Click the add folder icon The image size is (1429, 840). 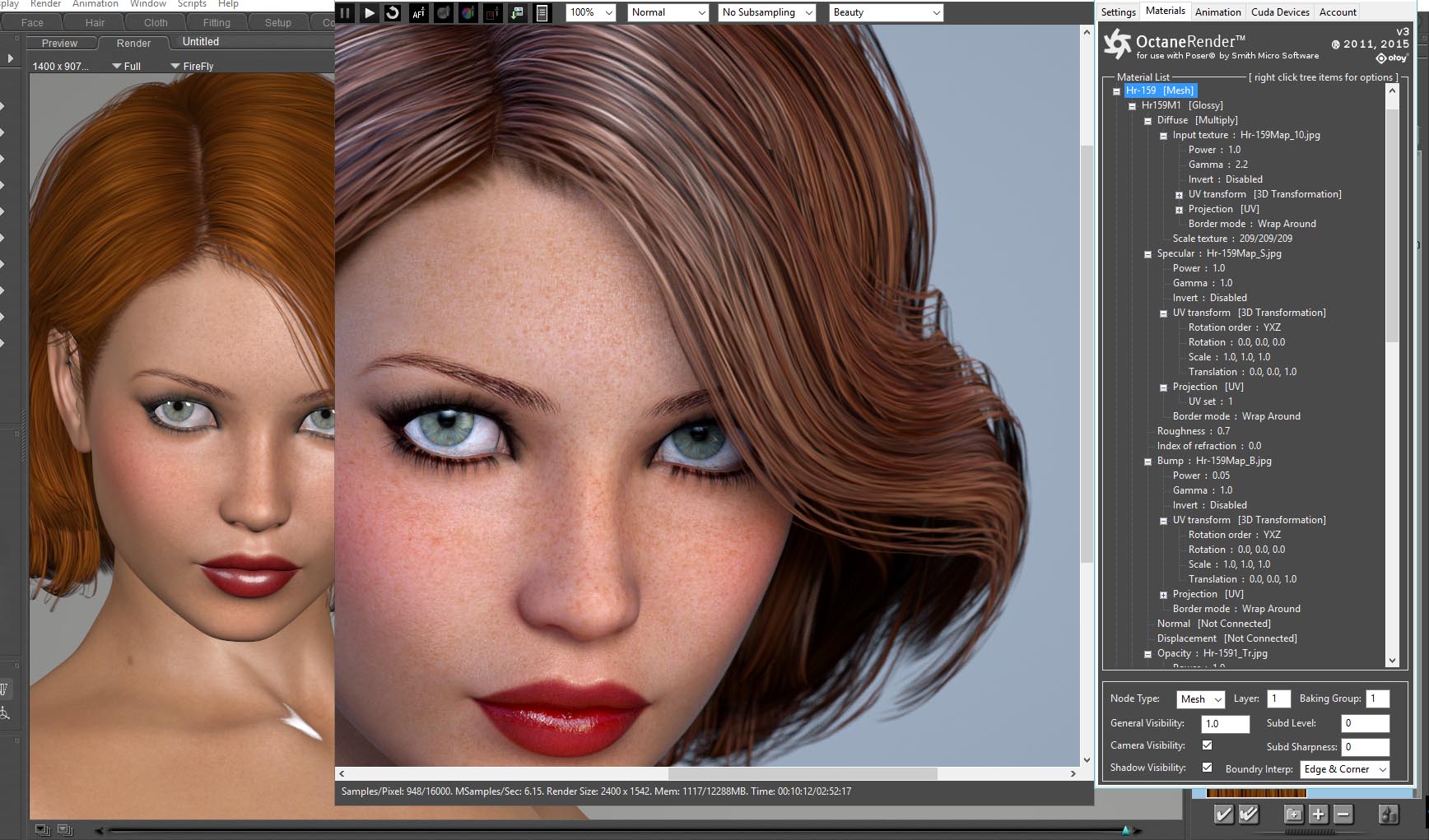tap(1294, 814)
